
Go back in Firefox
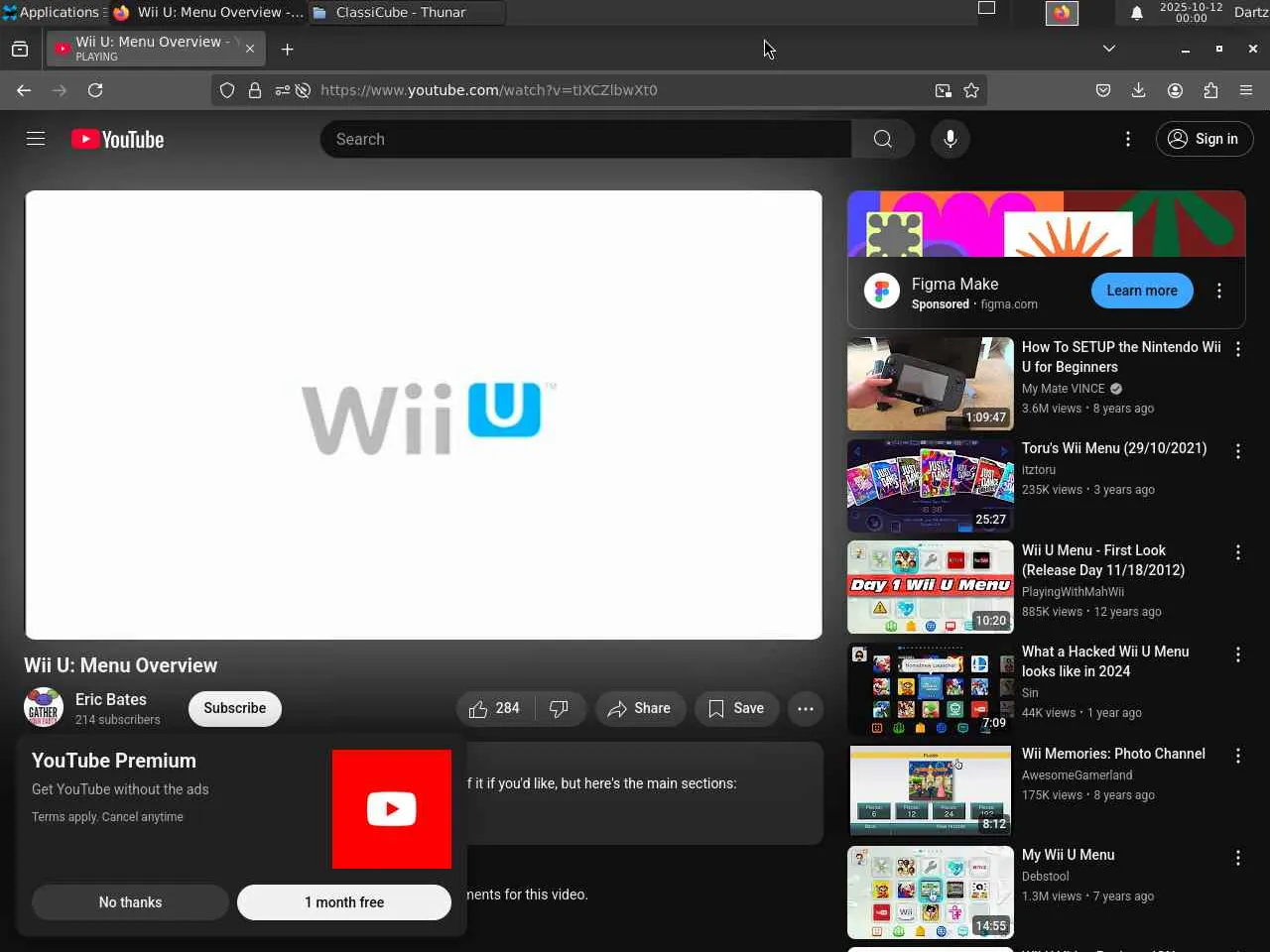(24, 90)
